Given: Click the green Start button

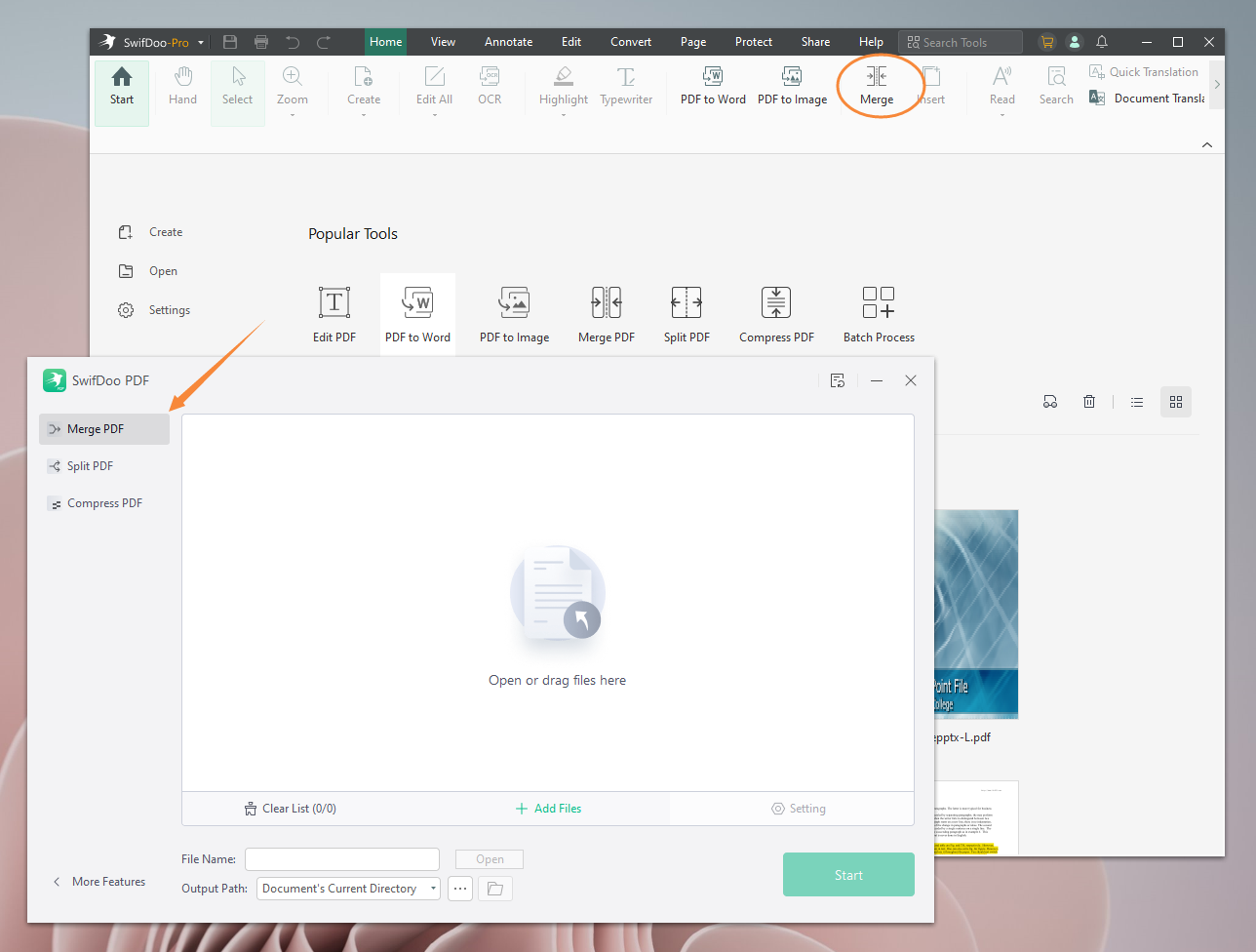Looking at the screenshot, I should tap(848, 875).
